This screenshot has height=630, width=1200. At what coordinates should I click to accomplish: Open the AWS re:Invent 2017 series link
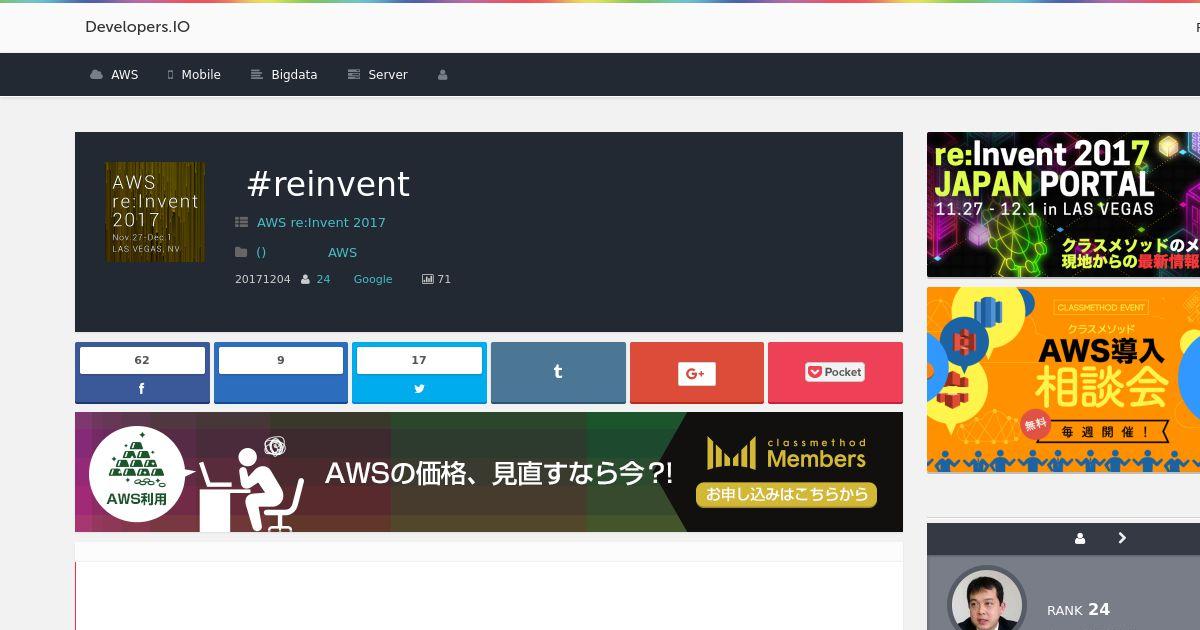click(321, 222)
